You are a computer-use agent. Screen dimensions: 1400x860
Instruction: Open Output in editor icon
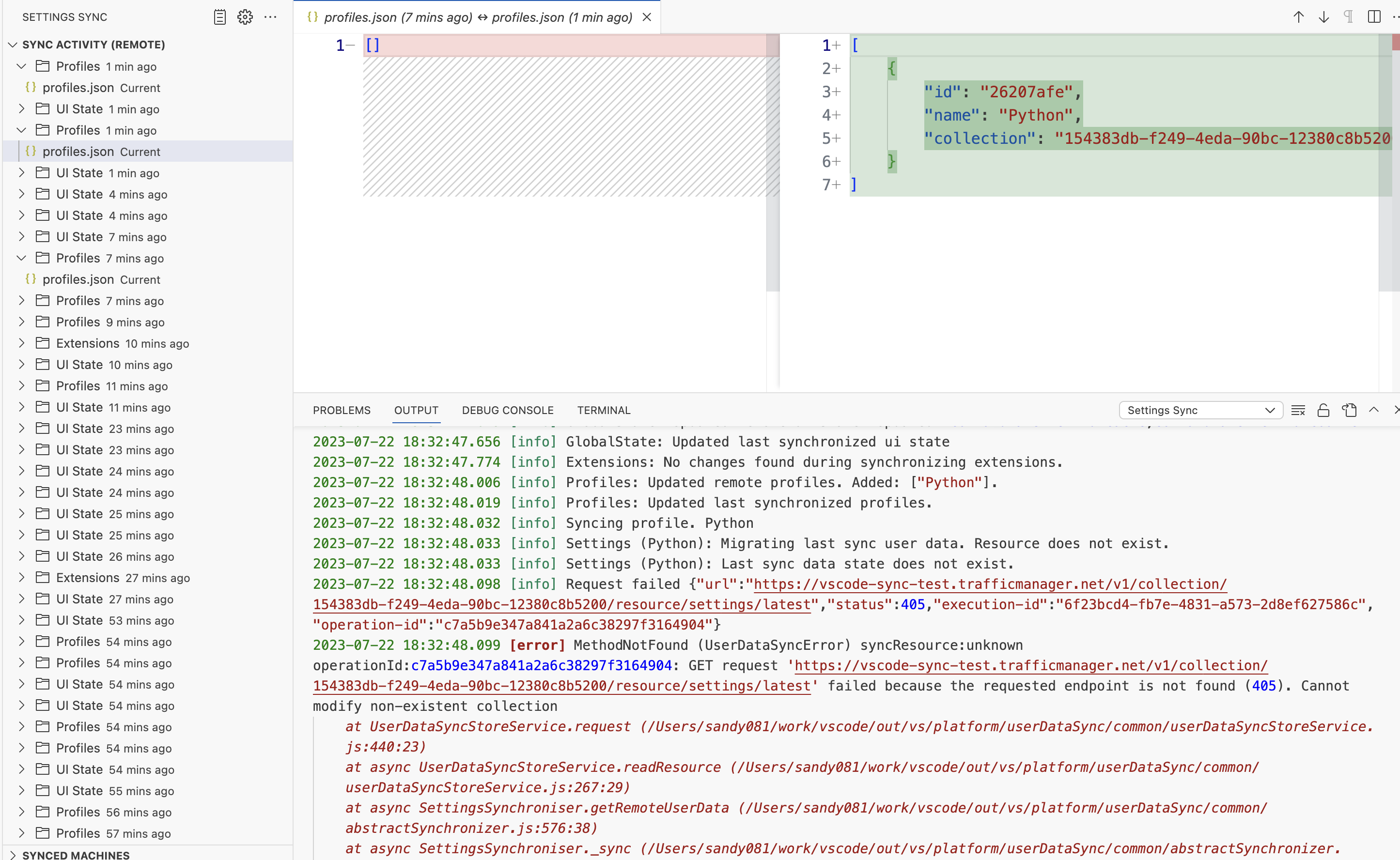(1349, 410)
